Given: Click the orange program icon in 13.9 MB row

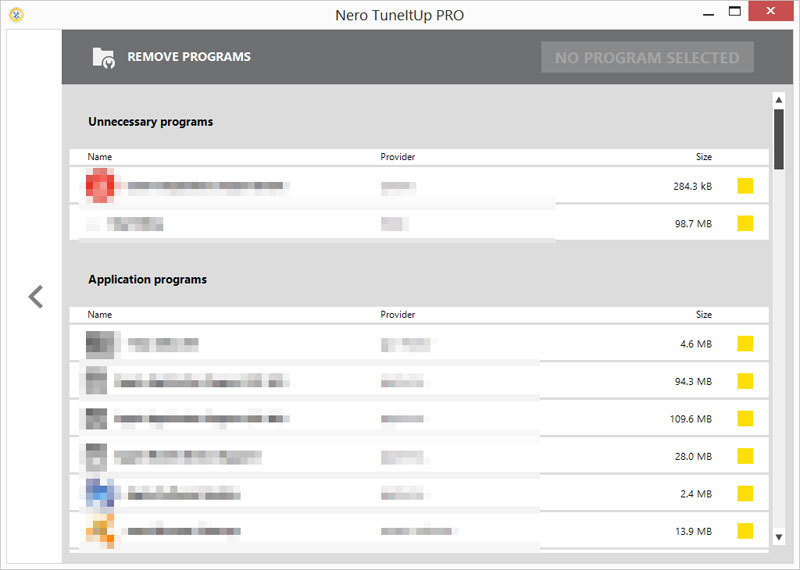Looking at the screenshot, I should tap(100, 530).
